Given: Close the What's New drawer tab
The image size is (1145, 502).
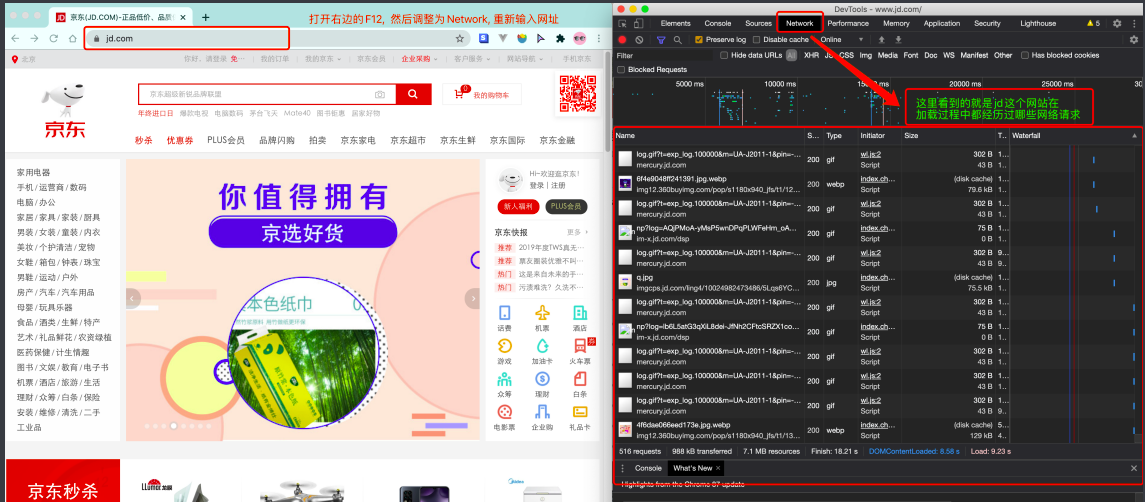Looking at the screenshot, I should tap(718, 468).
